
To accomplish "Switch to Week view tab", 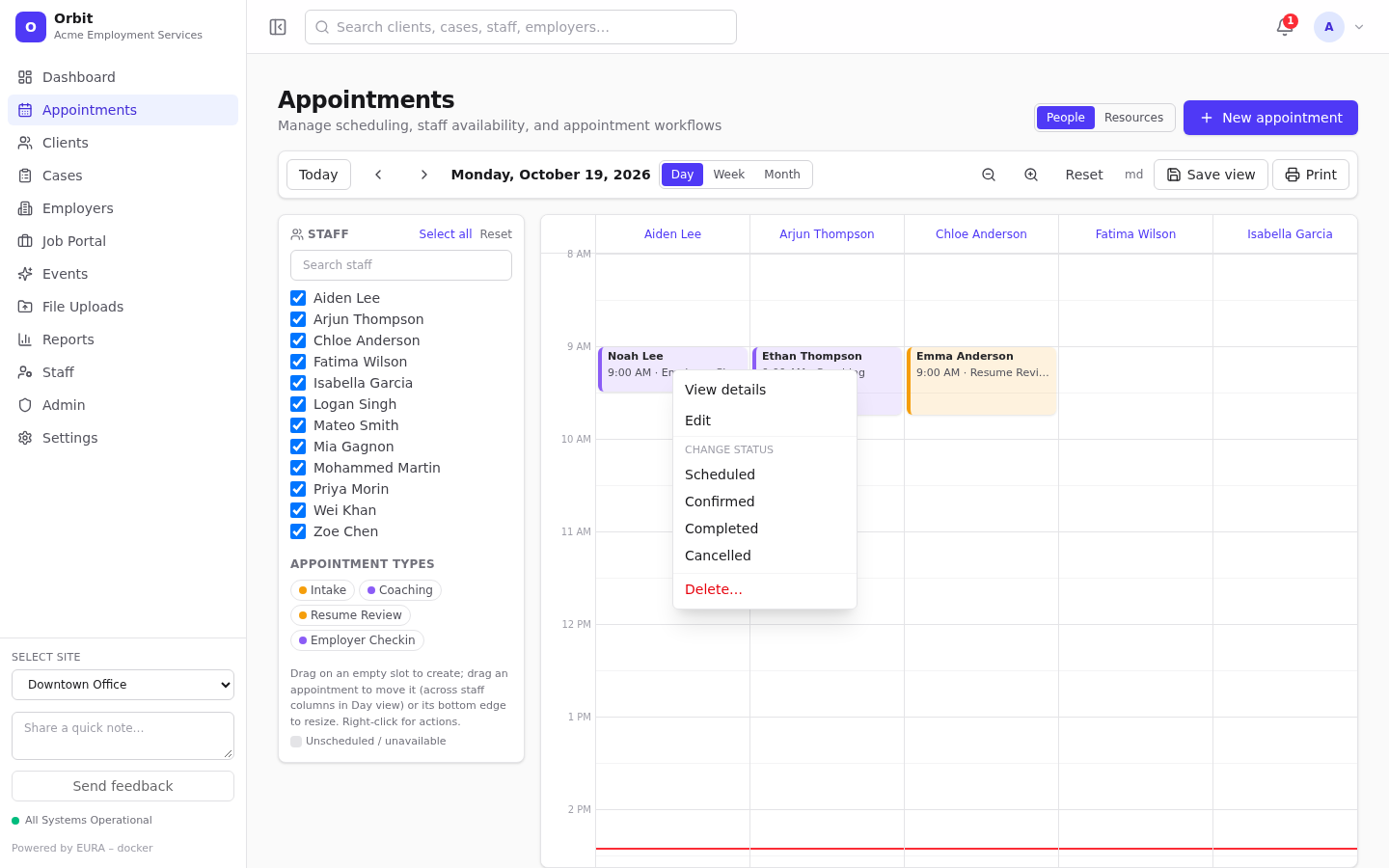I will [x=728, y=175].
